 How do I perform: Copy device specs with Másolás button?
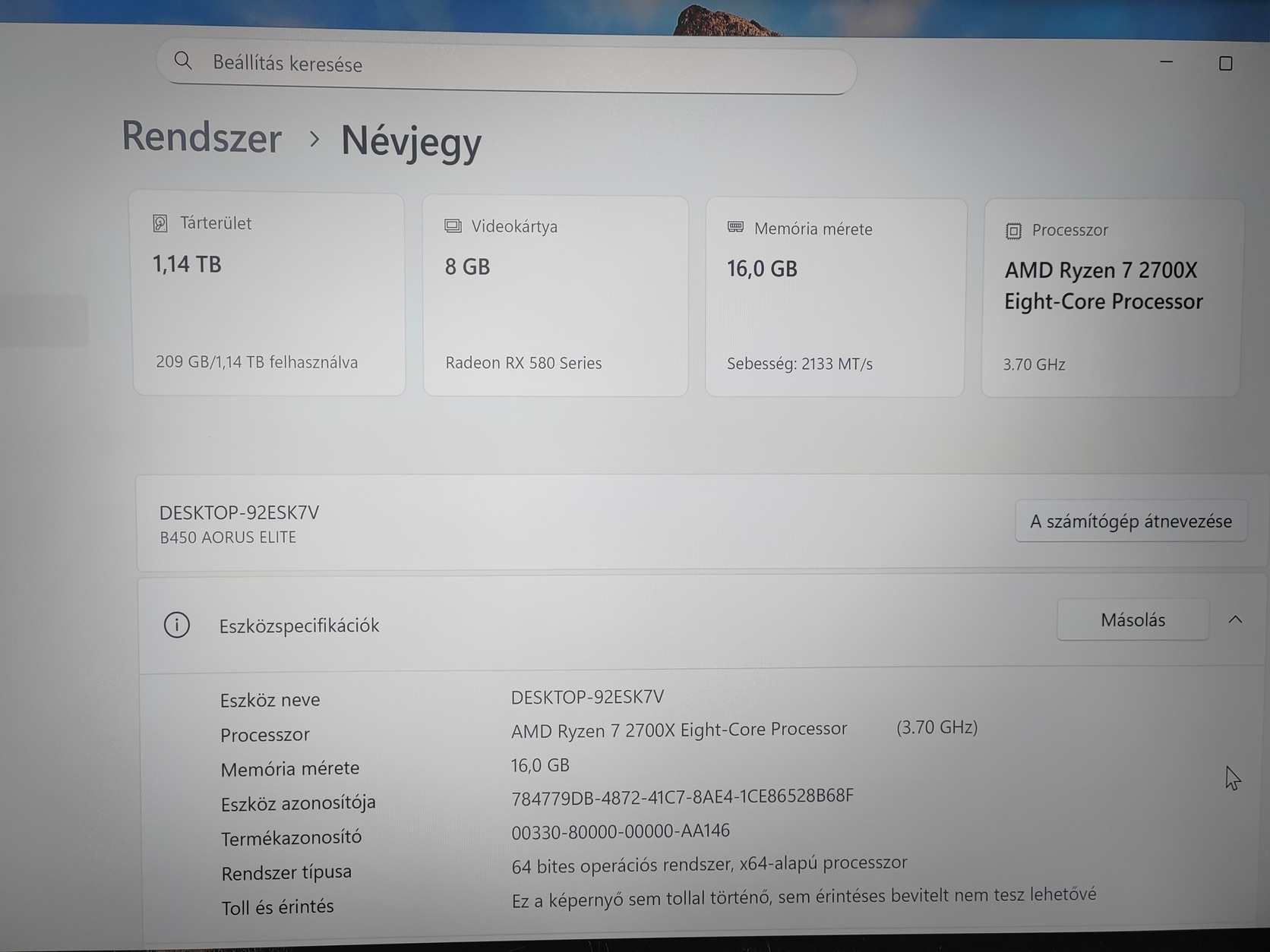click(x=1133, y=619)
